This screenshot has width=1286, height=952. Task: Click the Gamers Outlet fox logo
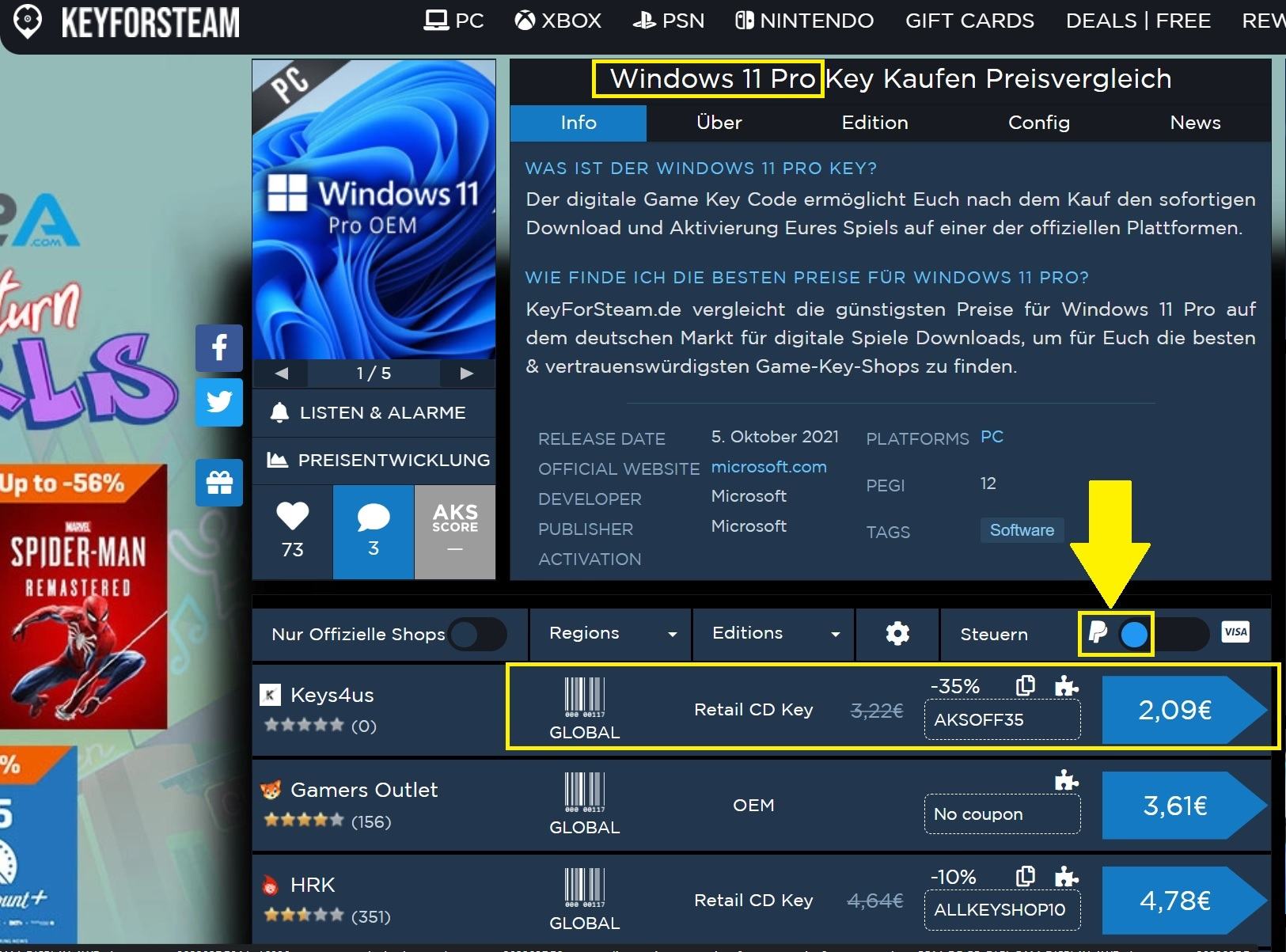[271, 790]
